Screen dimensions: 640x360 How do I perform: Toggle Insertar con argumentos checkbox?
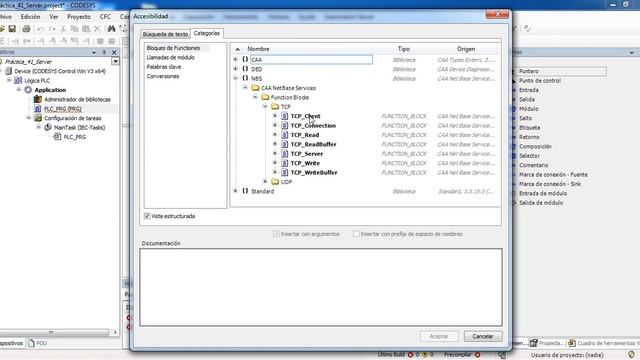tap(276, 234)
